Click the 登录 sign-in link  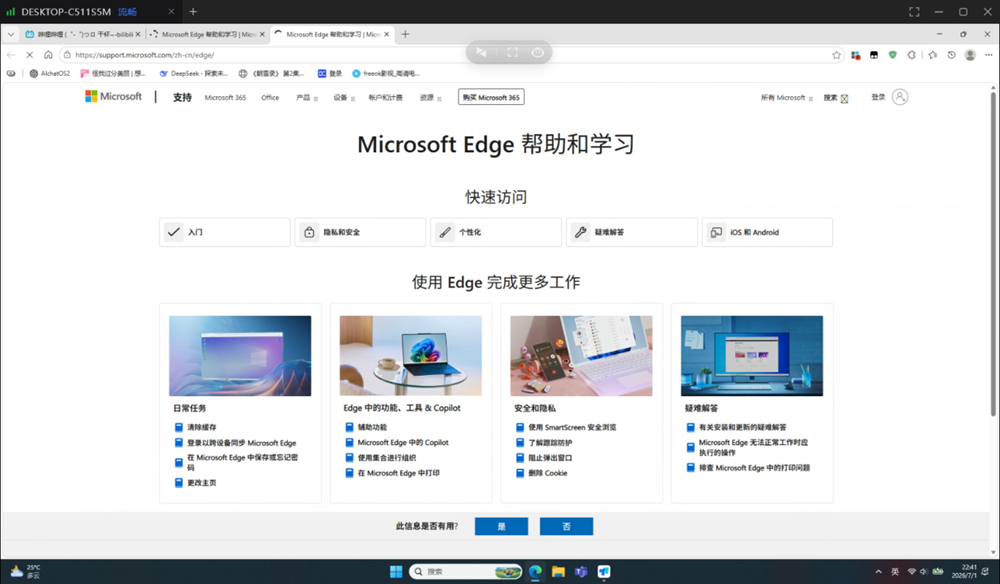(878, 97)
